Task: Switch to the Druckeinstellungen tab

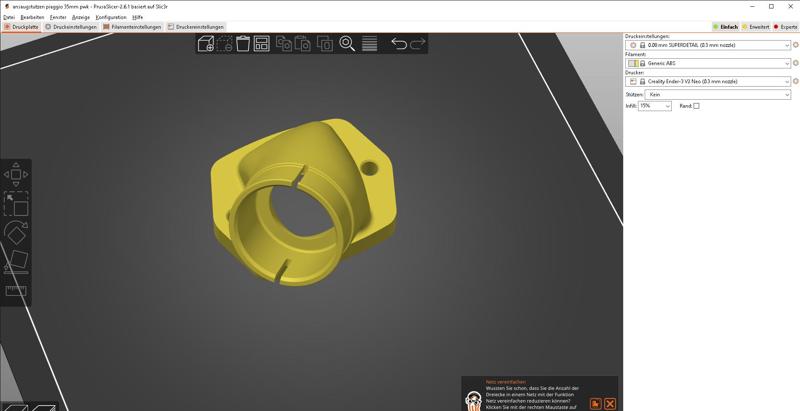Action: tap(71, 27)
